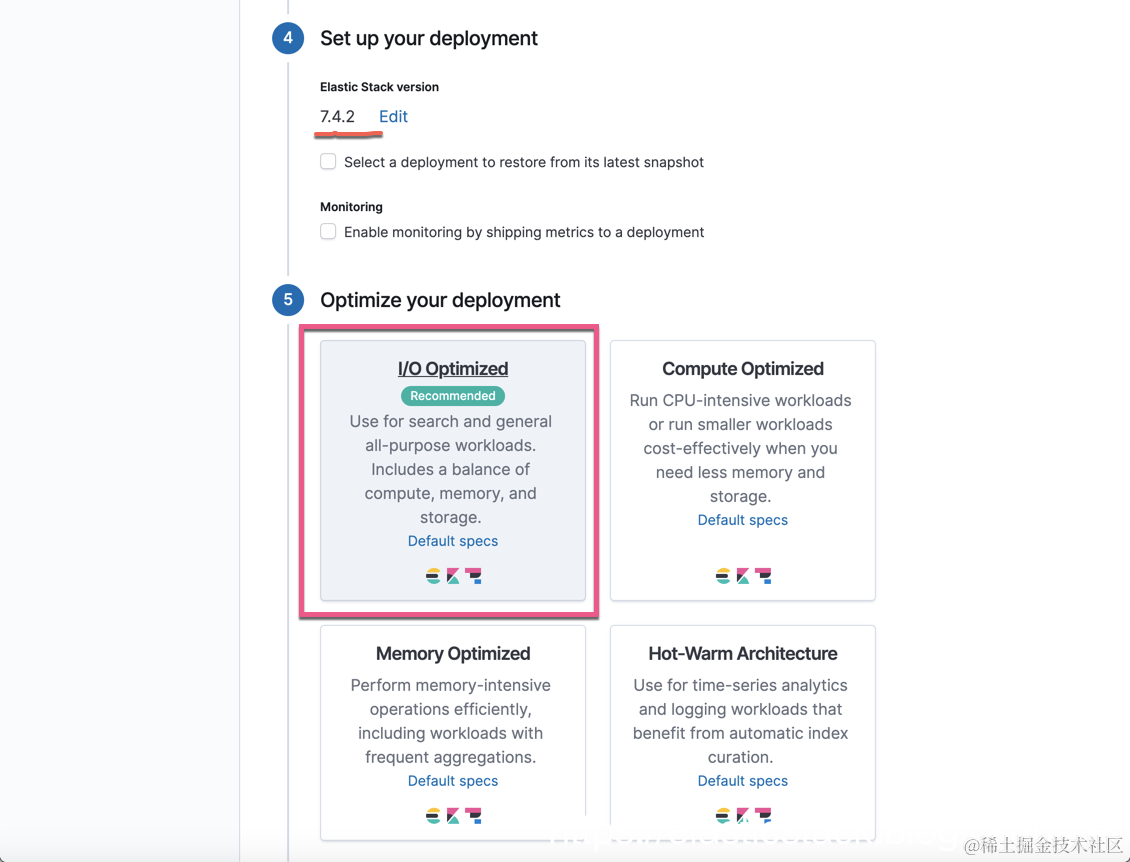Select the Memory Optimized card title
The height and width of the screenshot is (862, 1130).
[453, 653]
